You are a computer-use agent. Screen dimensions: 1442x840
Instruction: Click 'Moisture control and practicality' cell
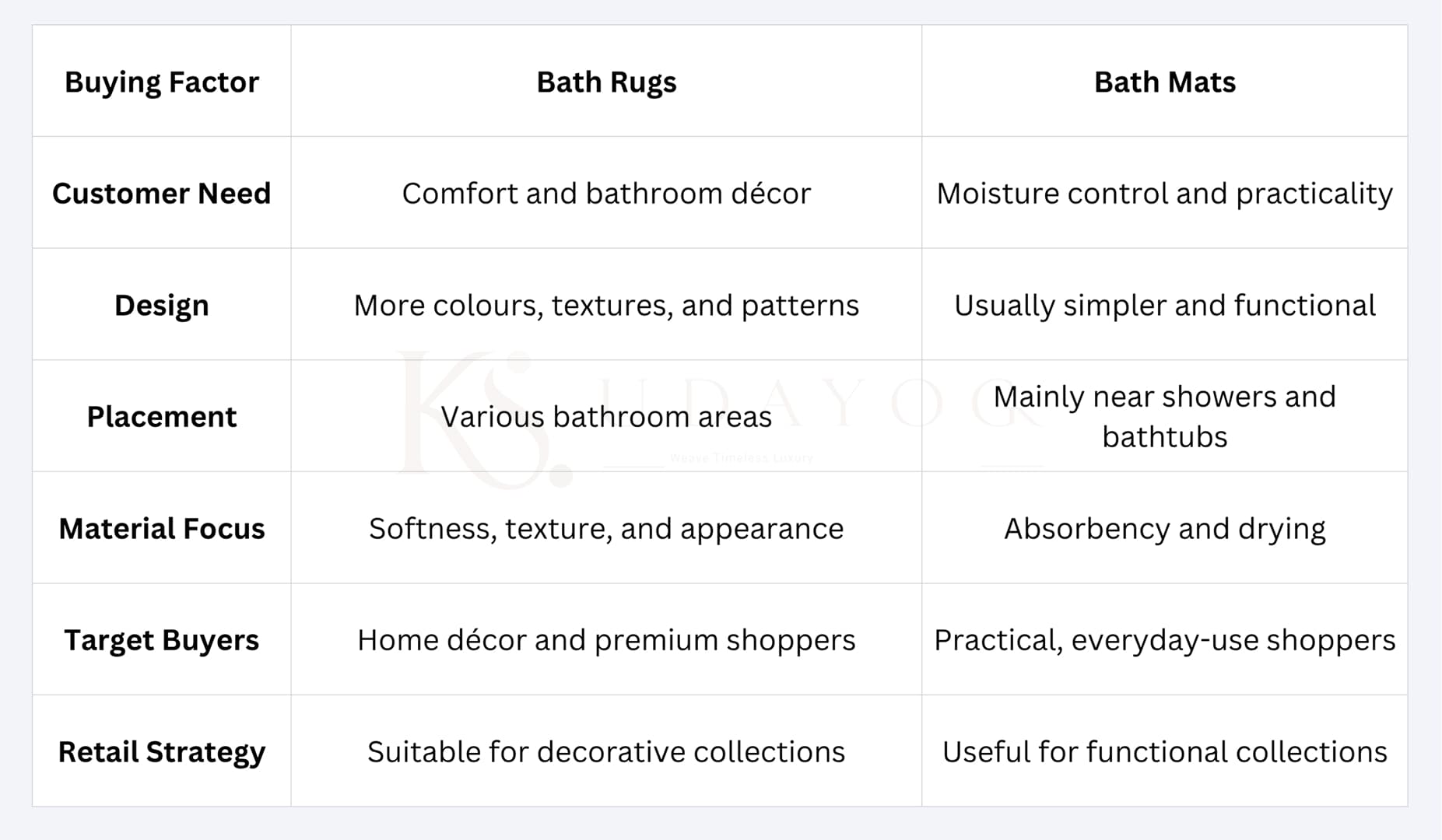[1165, 193]
